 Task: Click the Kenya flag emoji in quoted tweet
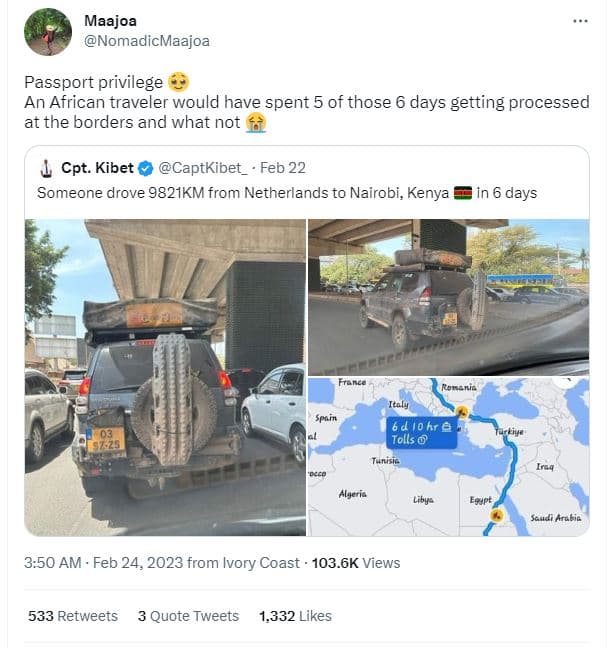463,192
